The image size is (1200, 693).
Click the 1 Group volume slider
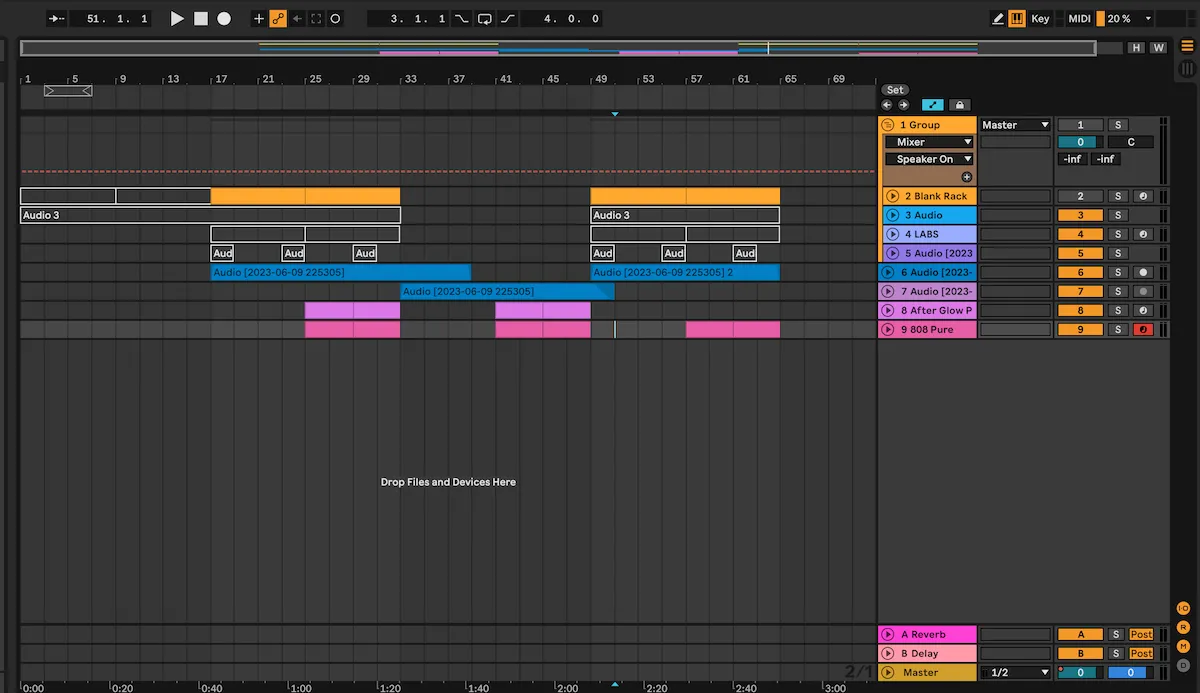[x=1080, y=142]
